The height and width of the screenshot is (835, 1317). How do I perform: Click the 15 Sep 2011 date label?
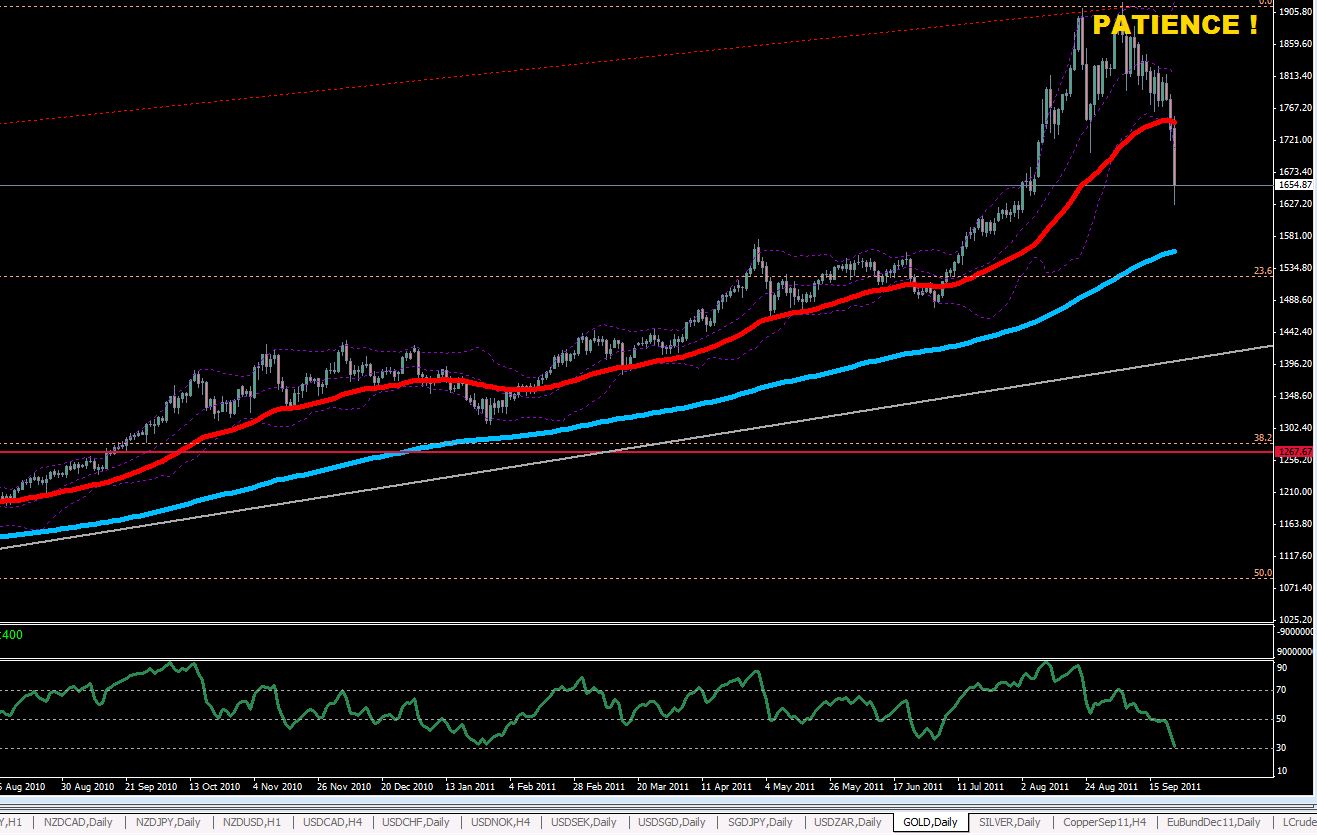coord(1175,787)
